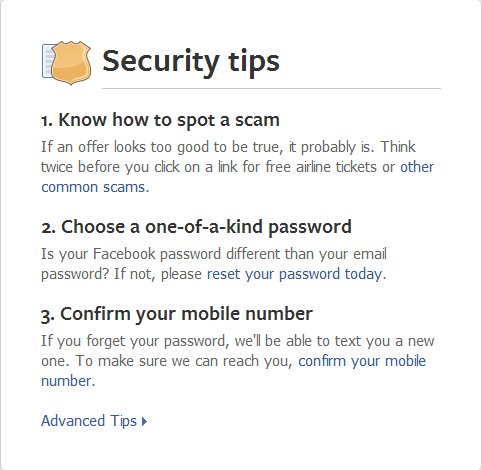
Task: Click the 'confirm your mobile' link text
Action: point(362,361)
